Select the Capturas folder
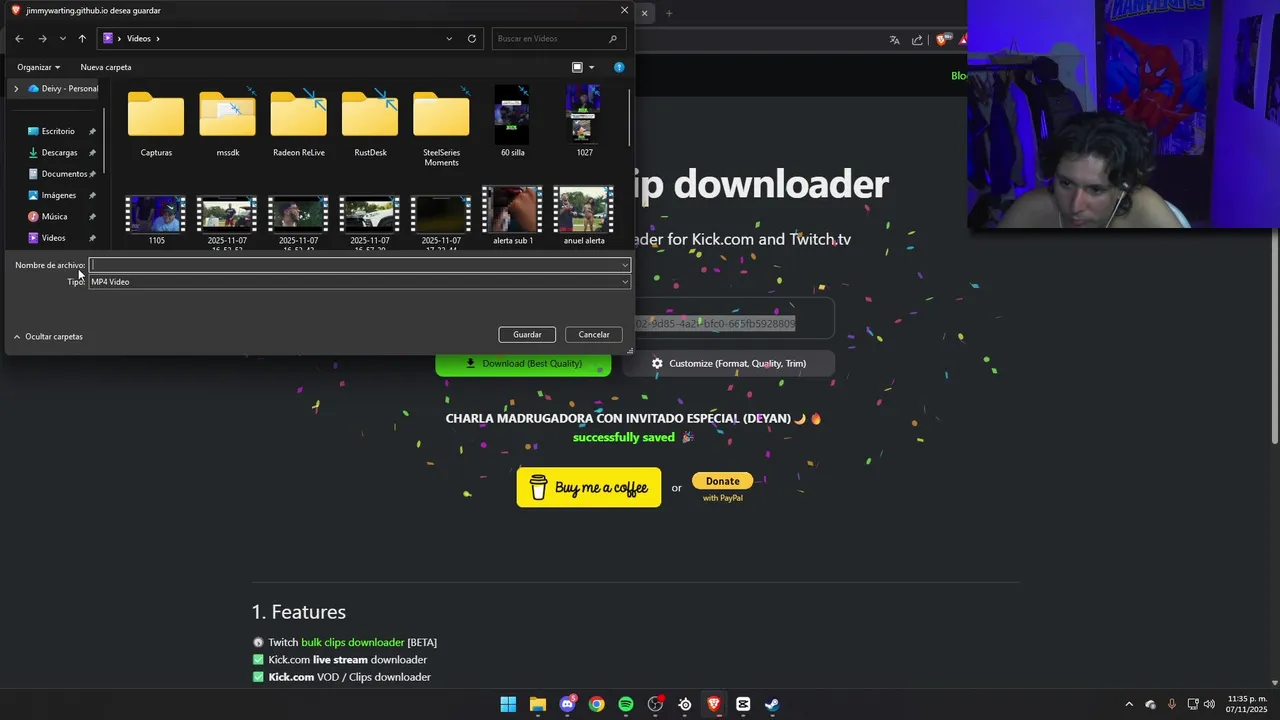 [x=156, y=123]
